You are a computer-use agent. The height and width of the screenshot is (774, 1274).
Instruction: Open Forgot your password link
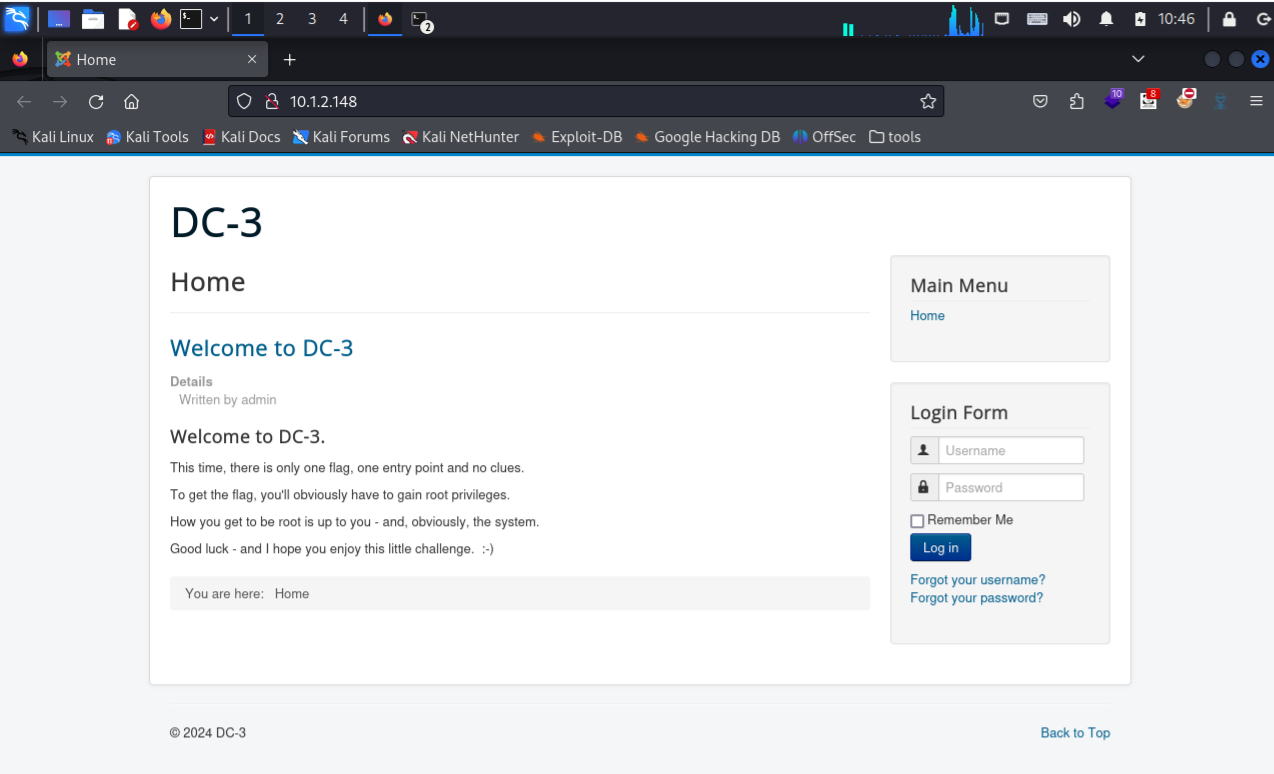tap(976, 598)
